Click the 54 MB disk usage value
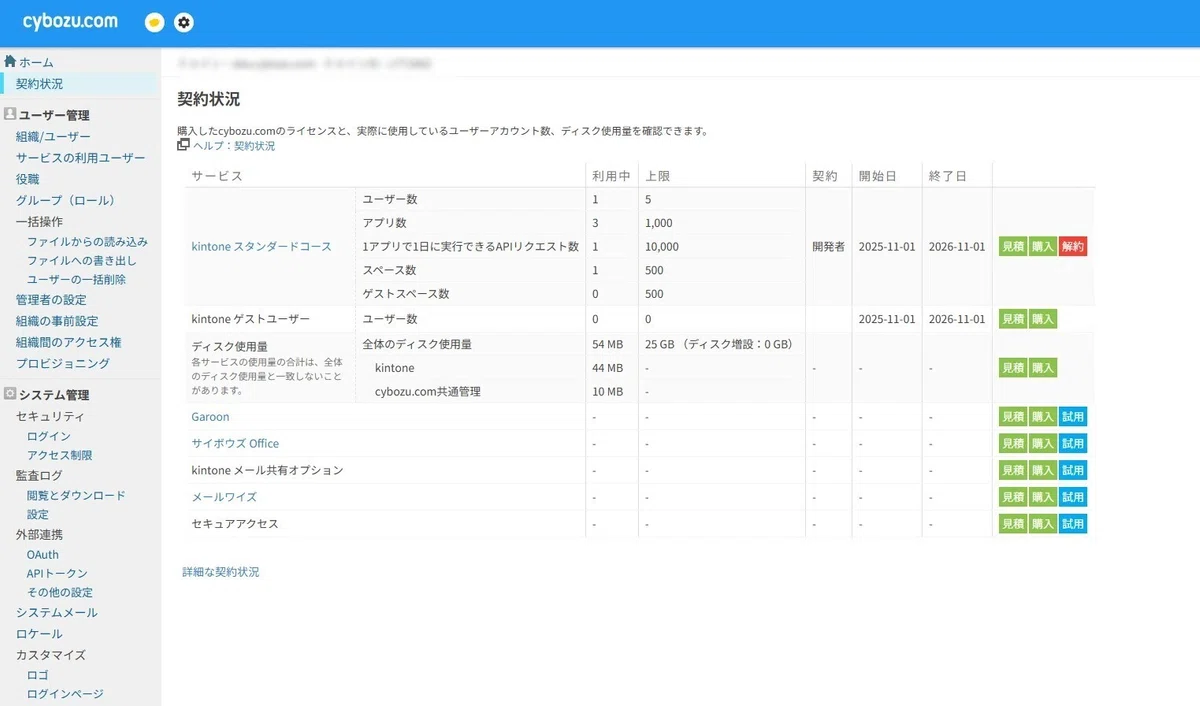Viewport: 1200px width, 706px height. (x=607, y=344)
